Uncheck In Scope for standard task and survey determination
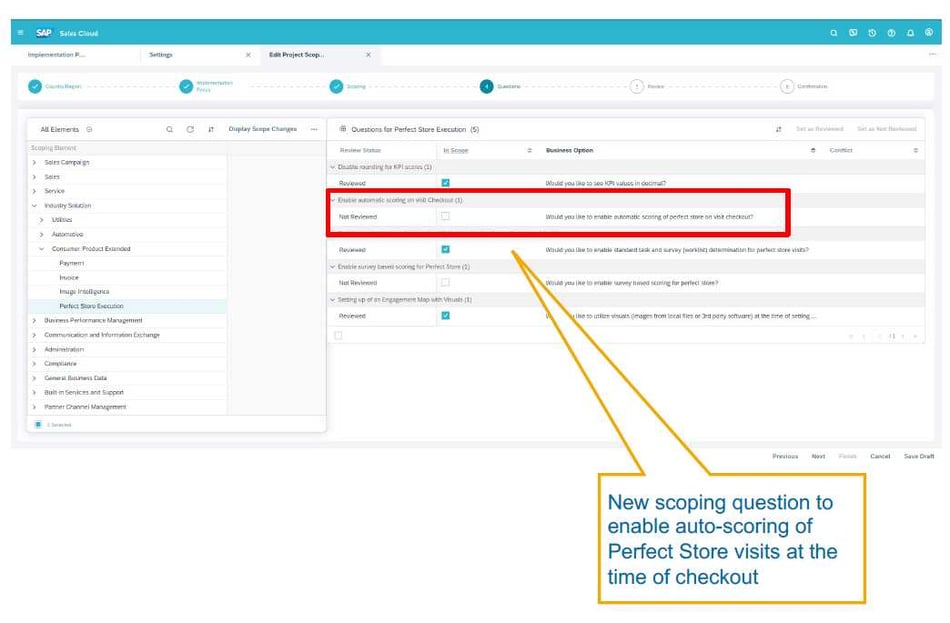This screenshot has width=950, height=623. [x=445, y=249]
